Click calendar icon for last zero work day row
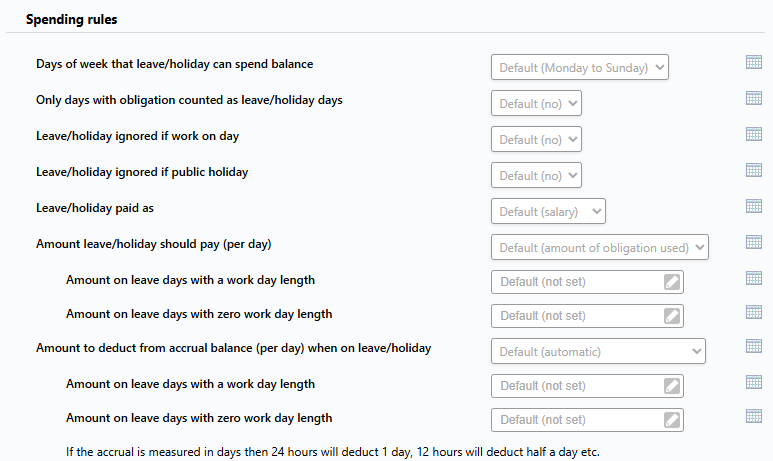The width and height of the screenshot is (773, 461). (x=754, y=416)
